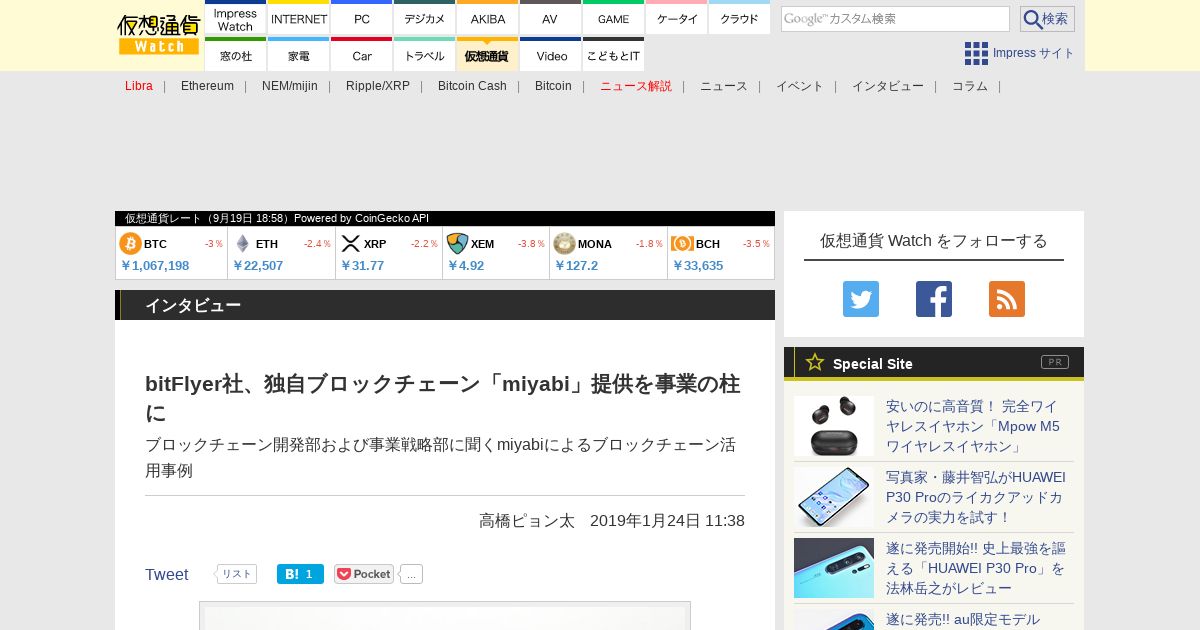Viewport: 1200px width, 630px height.
Task: Open Video tab
Action: pos(550,56)
